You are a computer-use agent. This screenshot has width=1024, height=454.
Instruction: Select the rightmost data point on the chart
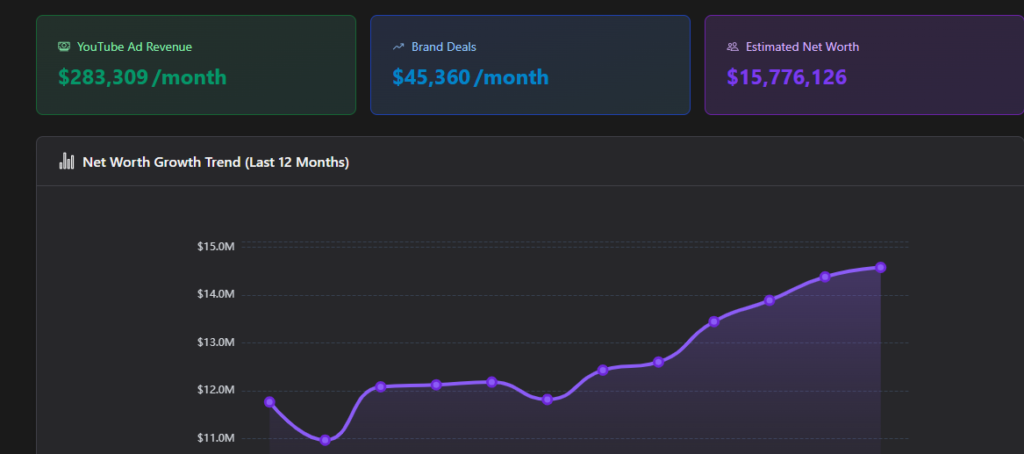(x=880, y=267)
